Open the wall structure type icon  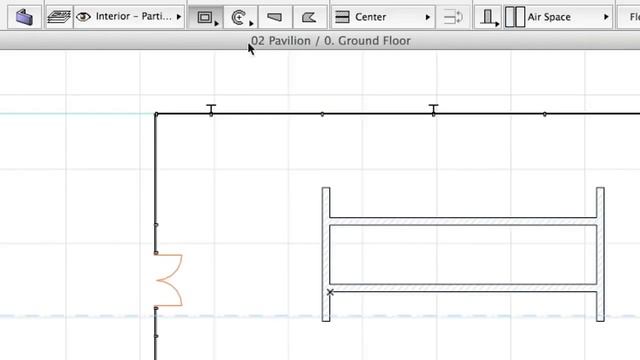coord(488,17)
